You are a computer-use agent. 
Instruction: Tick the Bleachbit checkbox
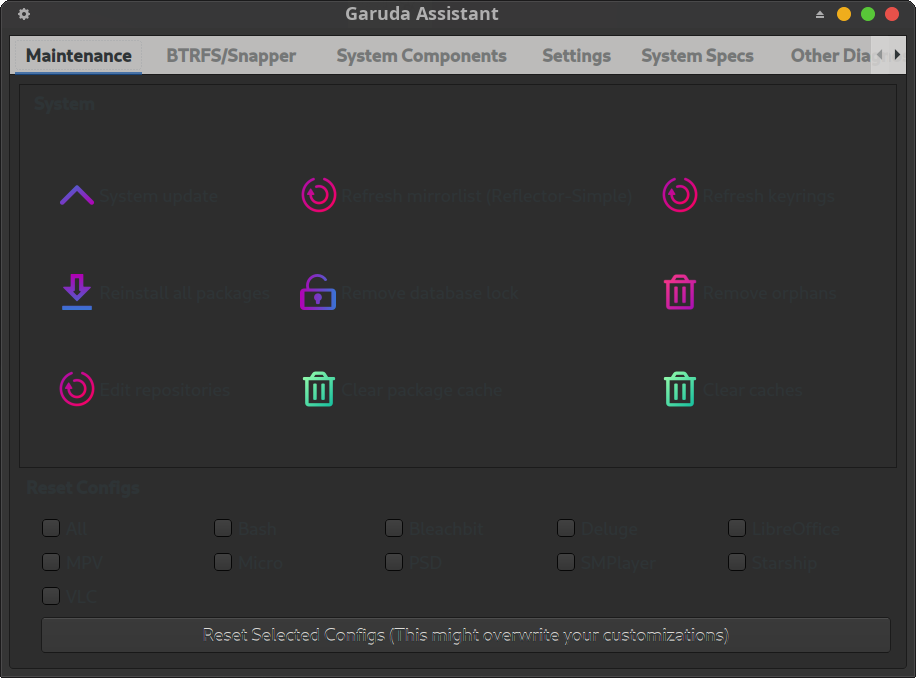(394, 529)
